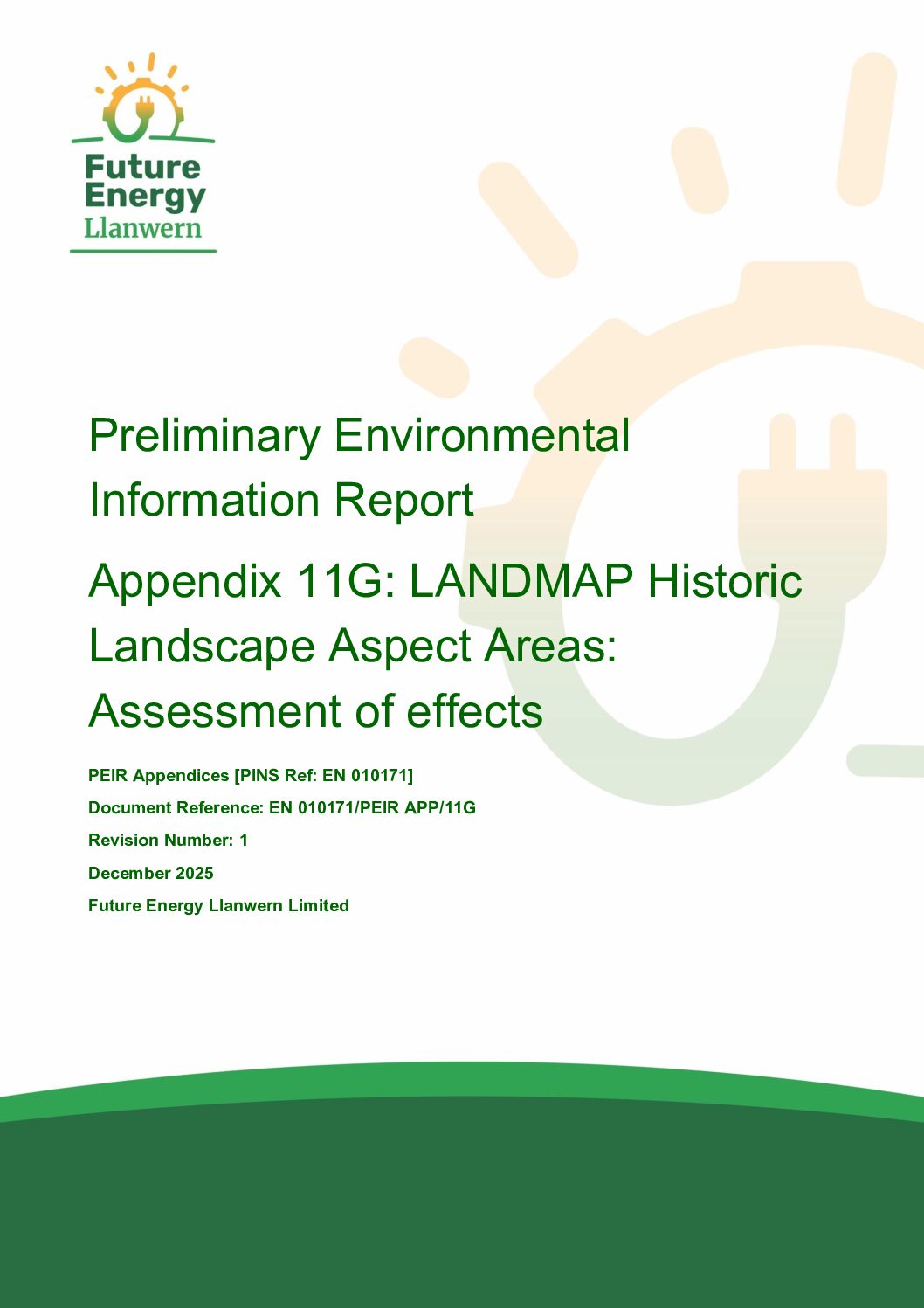Viewport: 924px width, 1308px height.
Task: Select the 'December 2025' date text
Action: 151,873
